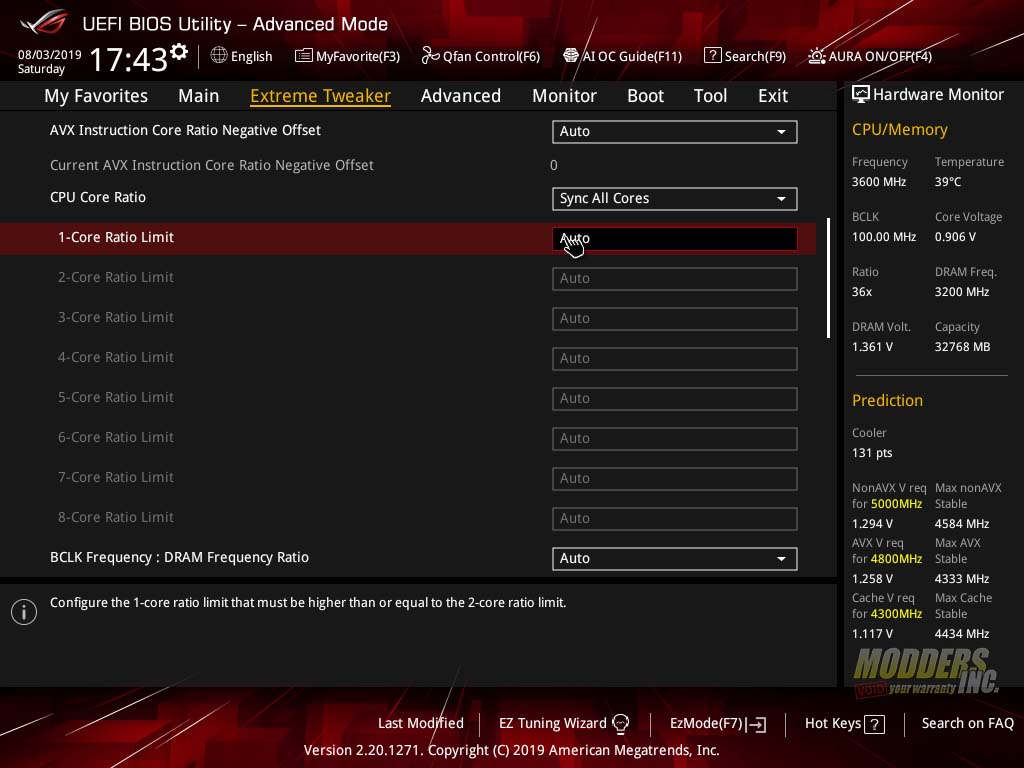
Task: Click the 5000MHz NonAVX target value
Action: pos(896,504)
